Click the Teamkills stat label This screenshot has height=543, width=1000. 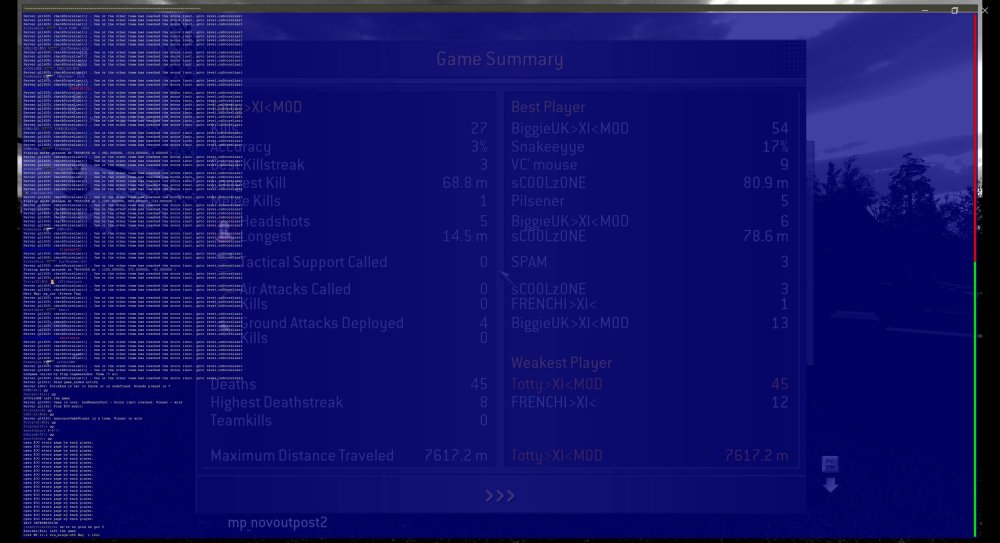point(241,420)
